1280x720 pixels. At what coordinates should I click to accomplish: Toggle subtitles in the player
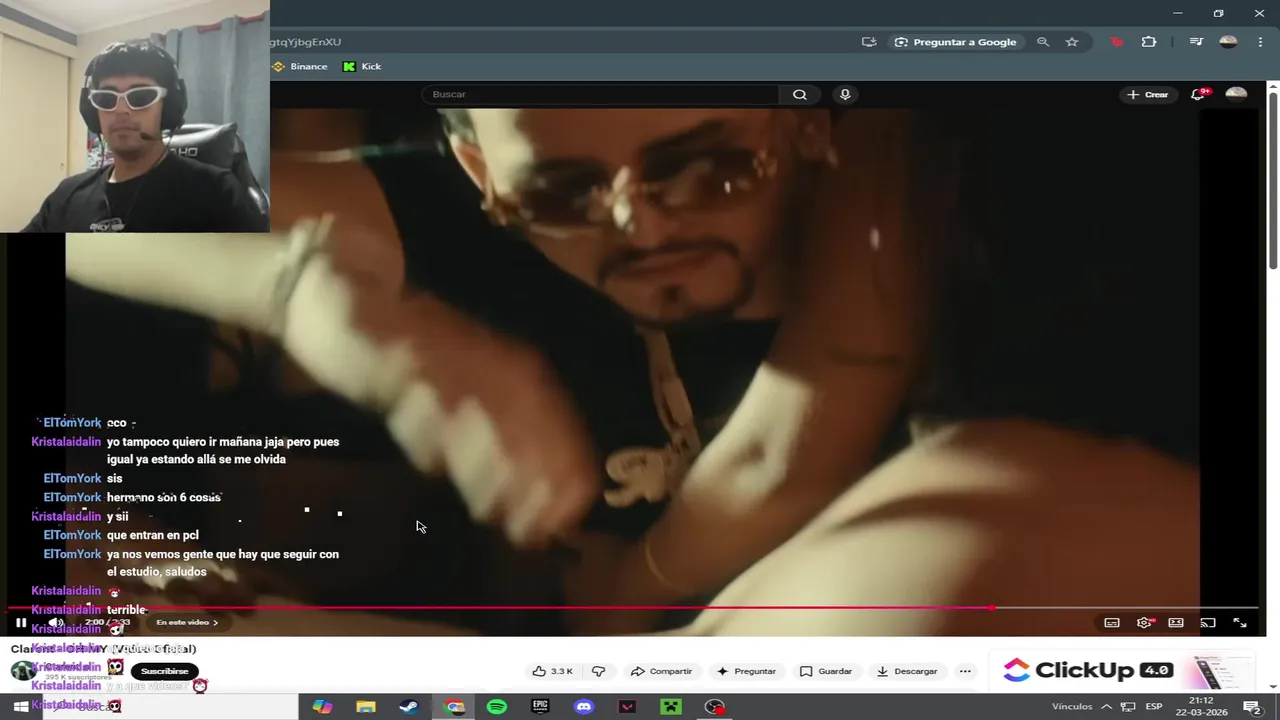(x=1112, y=622)
